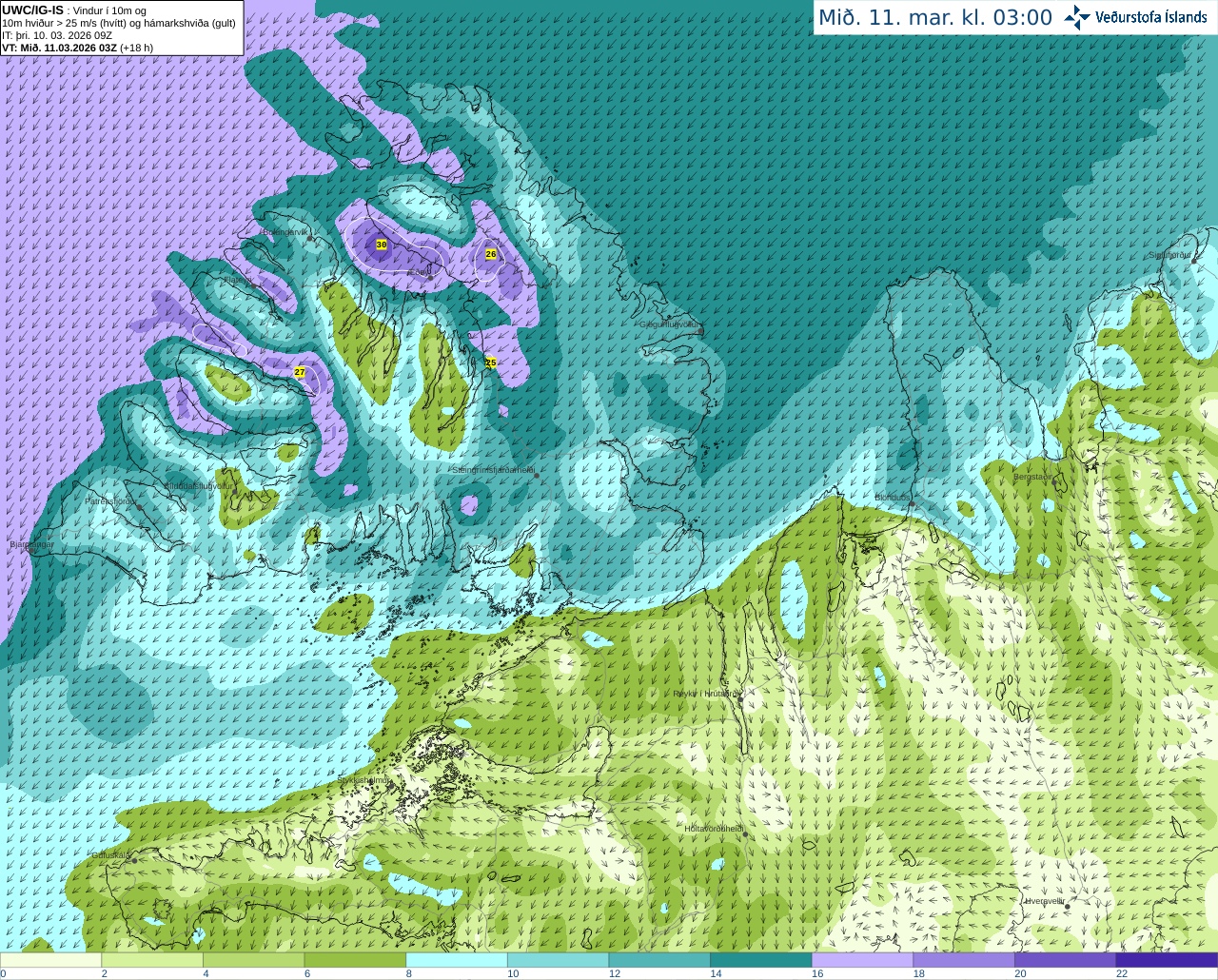Click the 'Veðurstofa Íslands' wordmark text

pos(1151,17)
